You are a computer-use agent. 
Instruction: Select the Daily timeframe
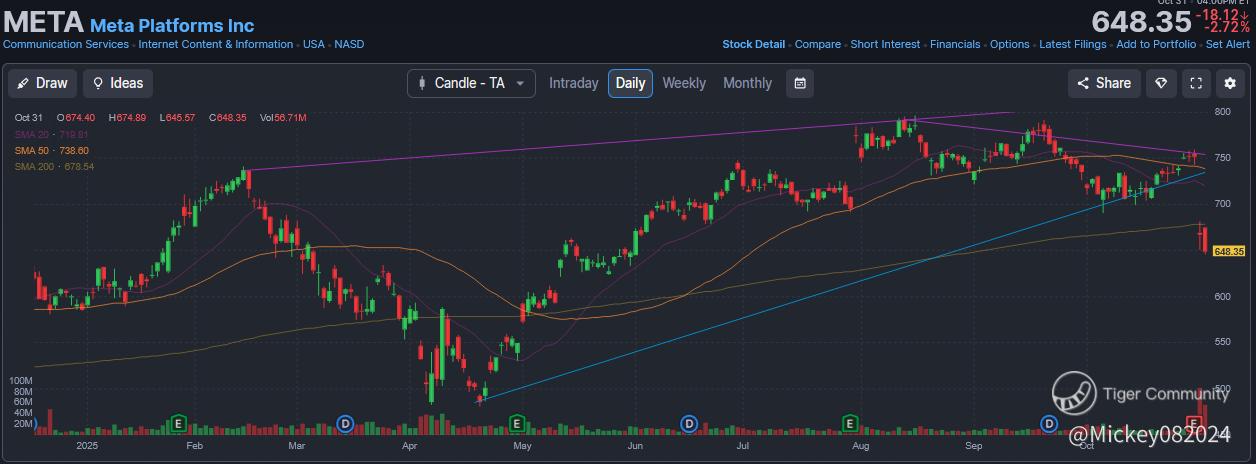630,83
